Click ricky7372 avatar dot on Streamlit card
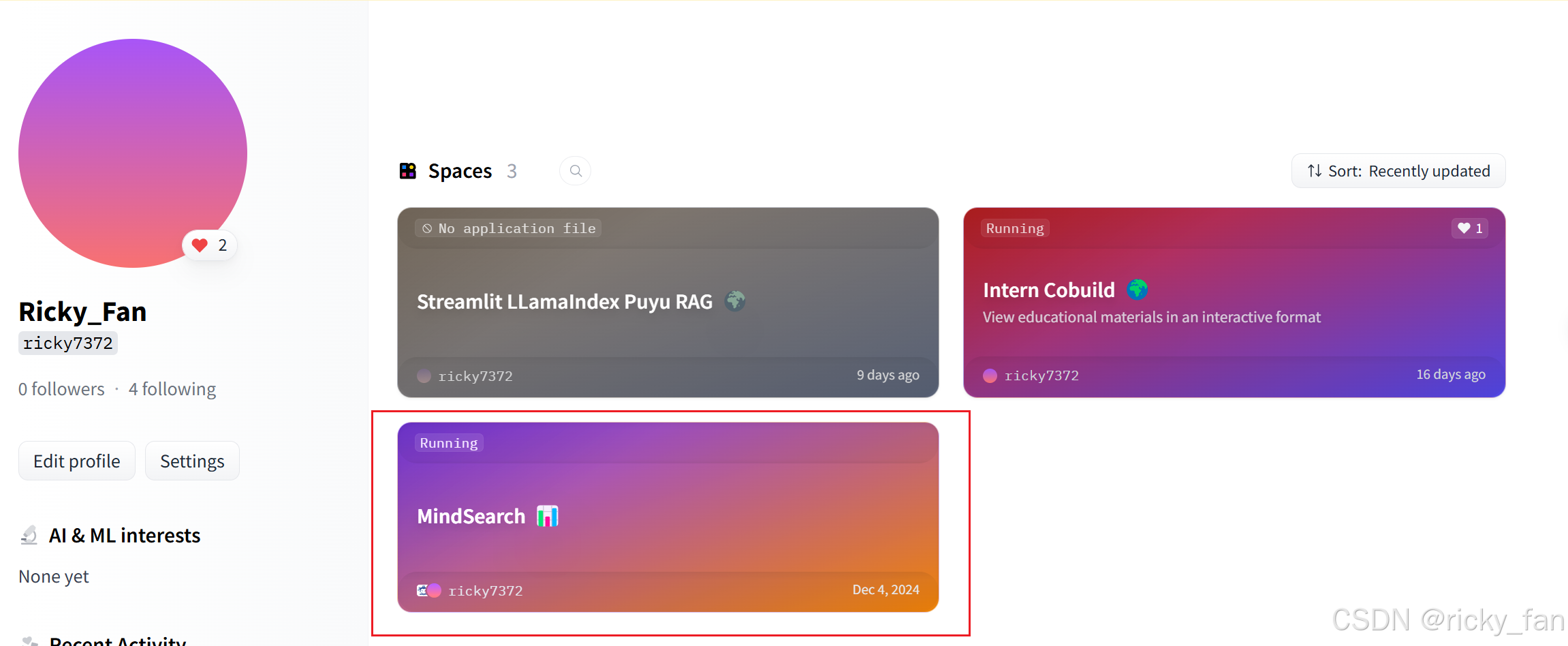This screenshot has height=646, width=1568. pyautogui.click(x=424, y=376)
